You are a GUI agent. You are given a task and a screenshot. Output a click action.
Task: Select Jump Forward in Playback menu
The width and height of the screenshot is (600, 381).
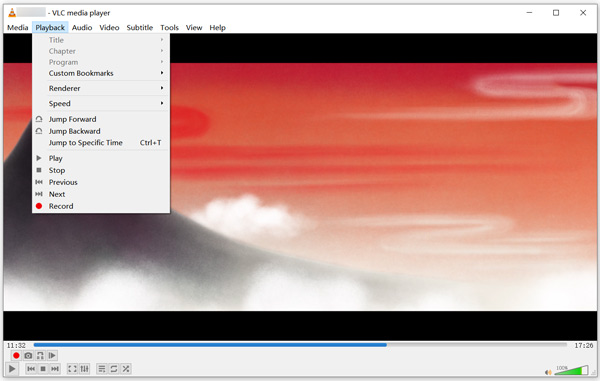(x=101, y=119)
